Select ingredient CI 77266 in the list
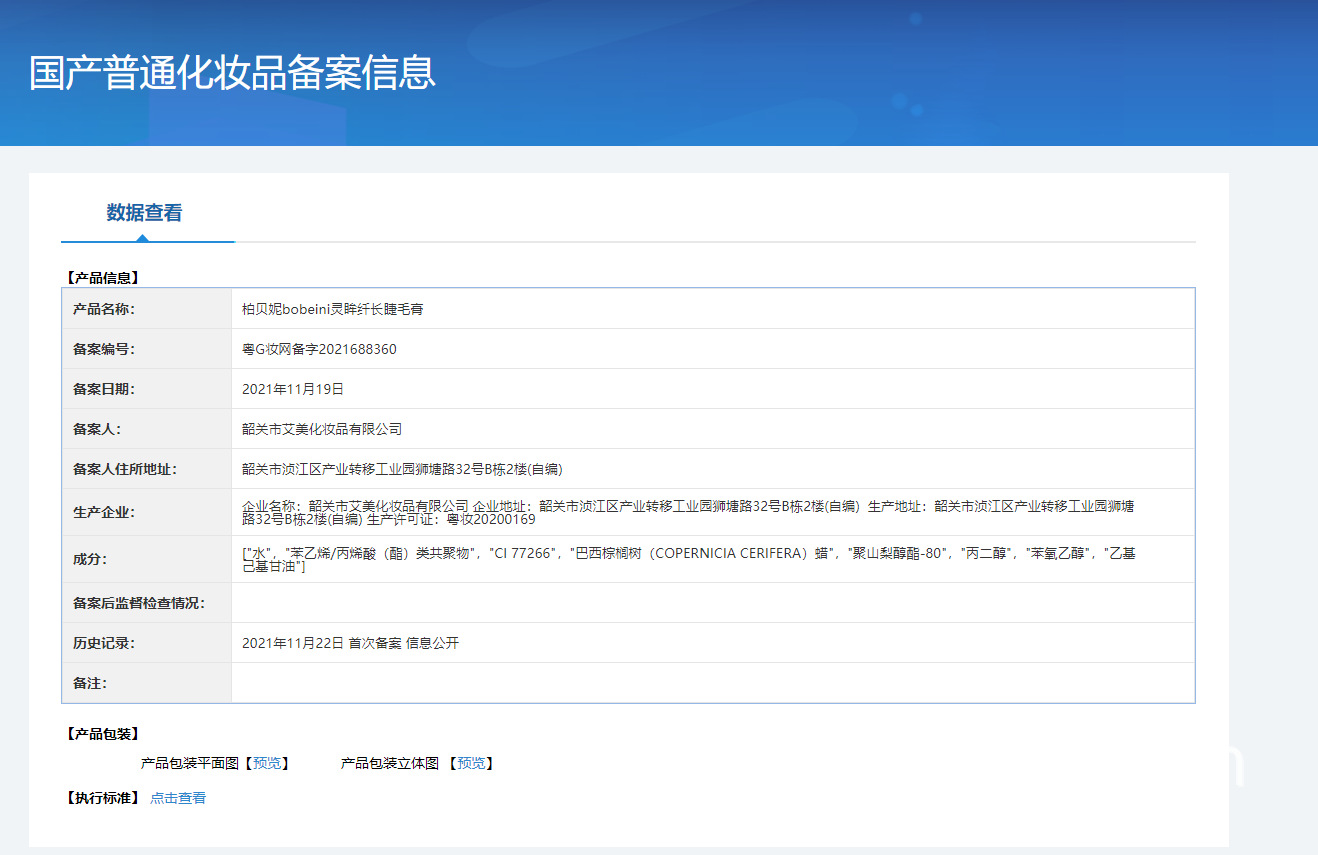 [521, 552]
